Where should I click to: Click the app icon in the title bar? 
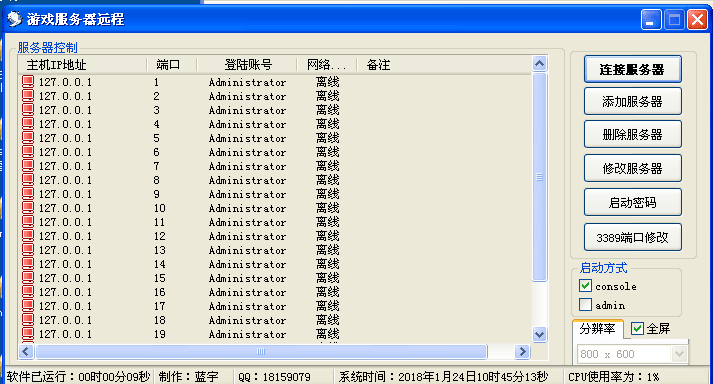[15, 19]
